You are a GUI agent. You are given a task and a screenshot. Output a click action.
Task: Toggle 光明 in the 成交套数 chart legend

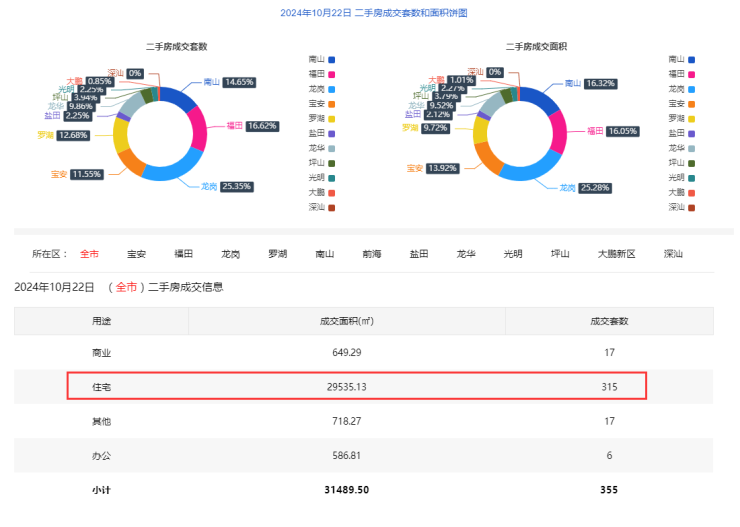(322, 178)
